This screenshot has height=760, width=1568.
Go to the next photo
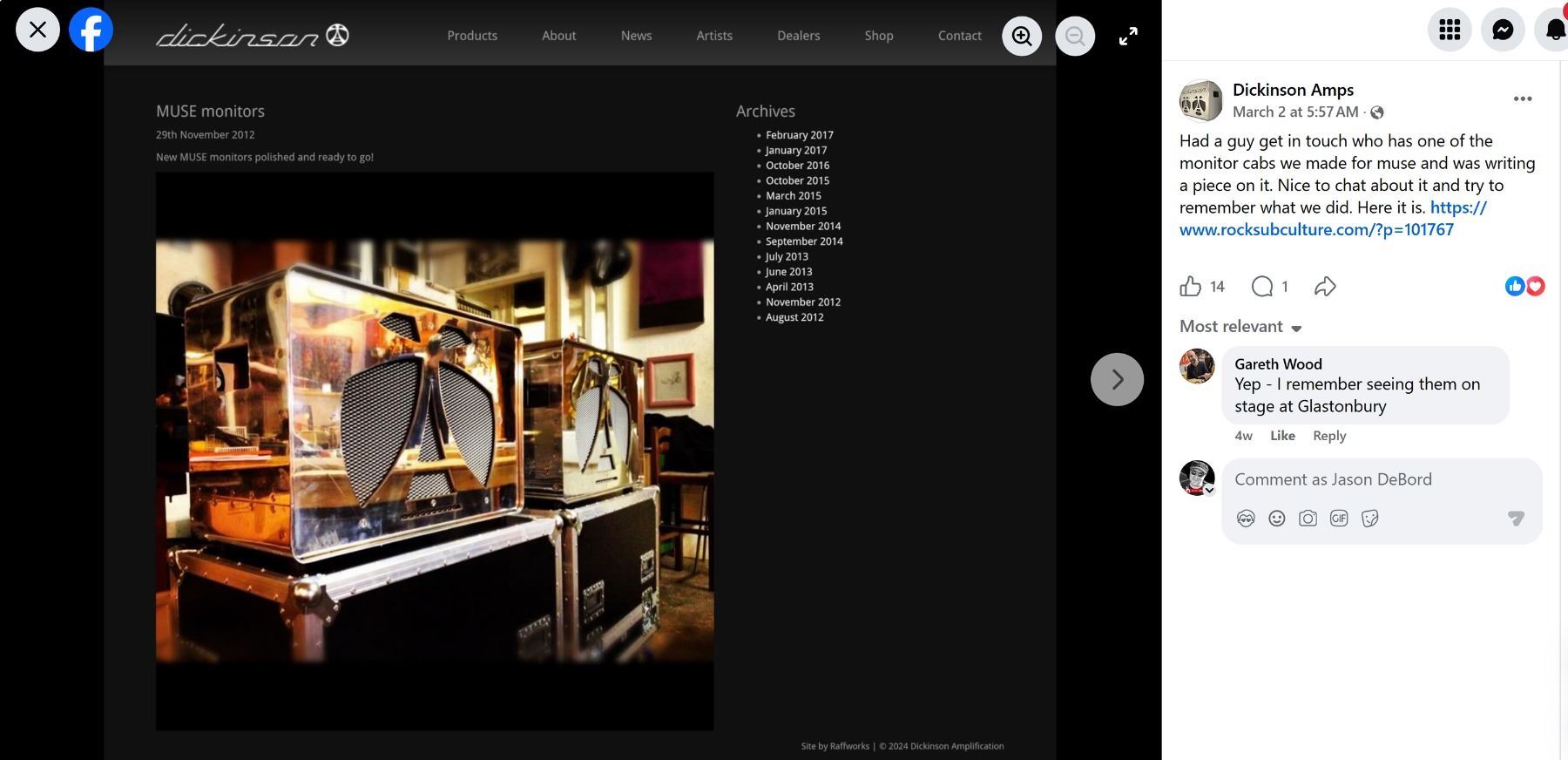click(x=1117, y=379)
